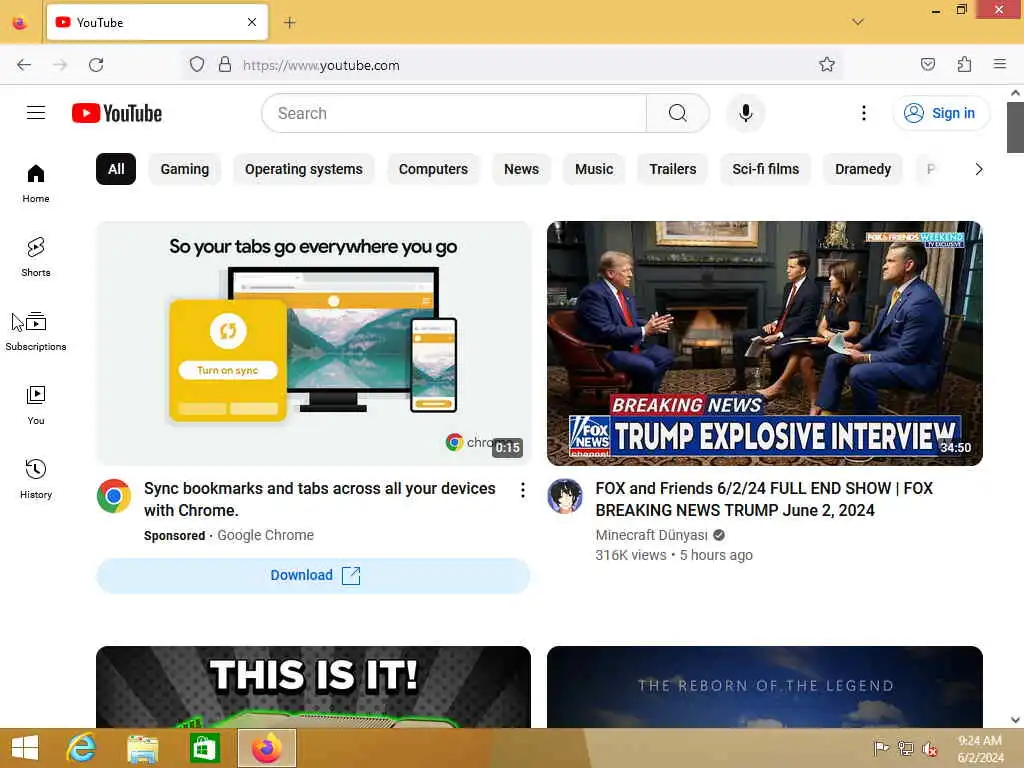The width and height of the screenshot is (1024, 768).
Task: Start voice search with microphone icon
Action: point(745,113)
